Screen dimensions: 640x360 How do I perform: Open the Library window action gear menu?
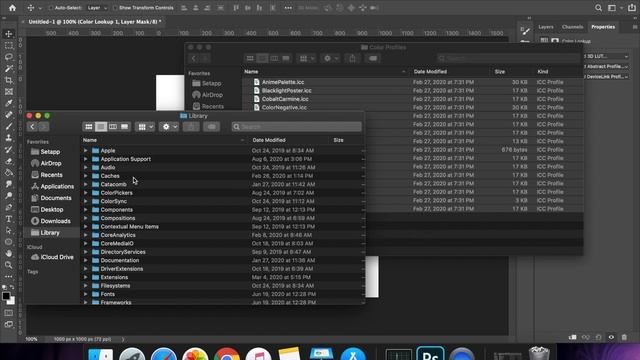click(169, 127)
